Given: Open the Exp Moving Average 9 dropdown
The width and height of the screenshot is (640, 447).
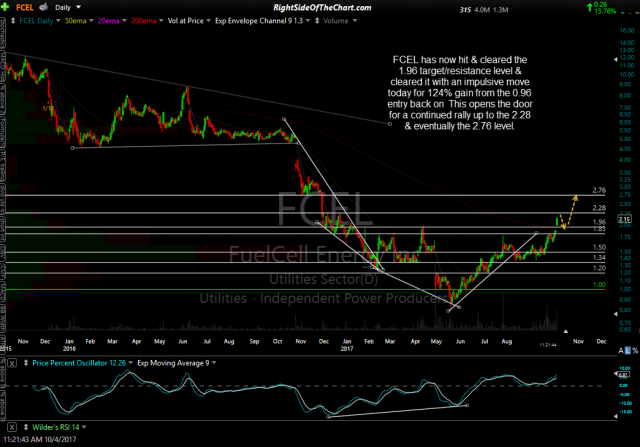Looking at the screenshot, I should tap(214, 362).
